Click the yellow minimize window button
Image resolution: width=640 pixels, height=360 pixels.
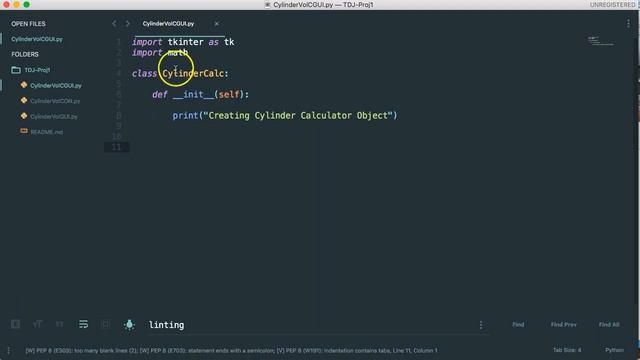(16, 4)
